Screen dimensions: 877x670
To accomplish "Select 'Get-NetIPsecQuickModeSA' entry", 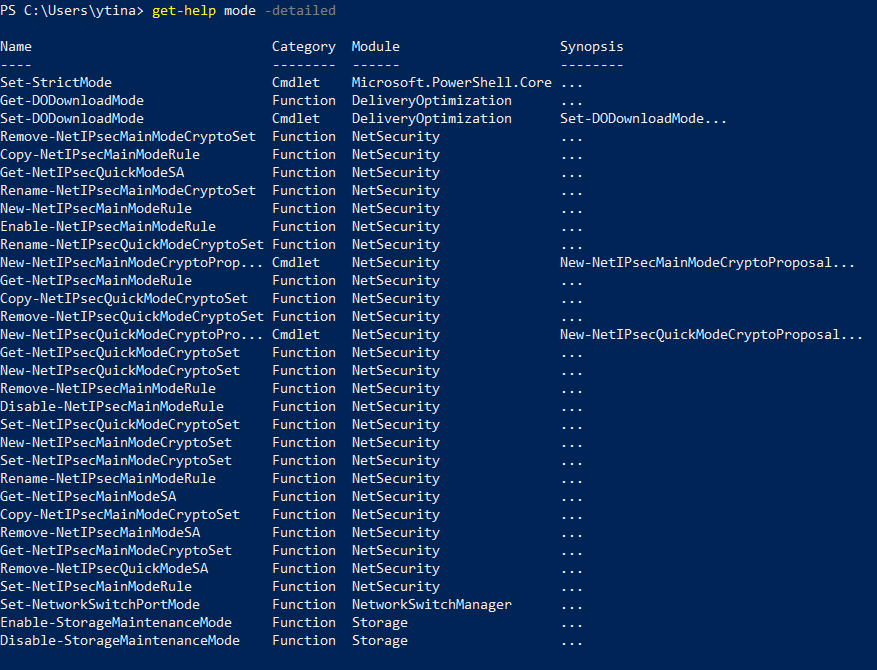I will click(x=92, y=173).
